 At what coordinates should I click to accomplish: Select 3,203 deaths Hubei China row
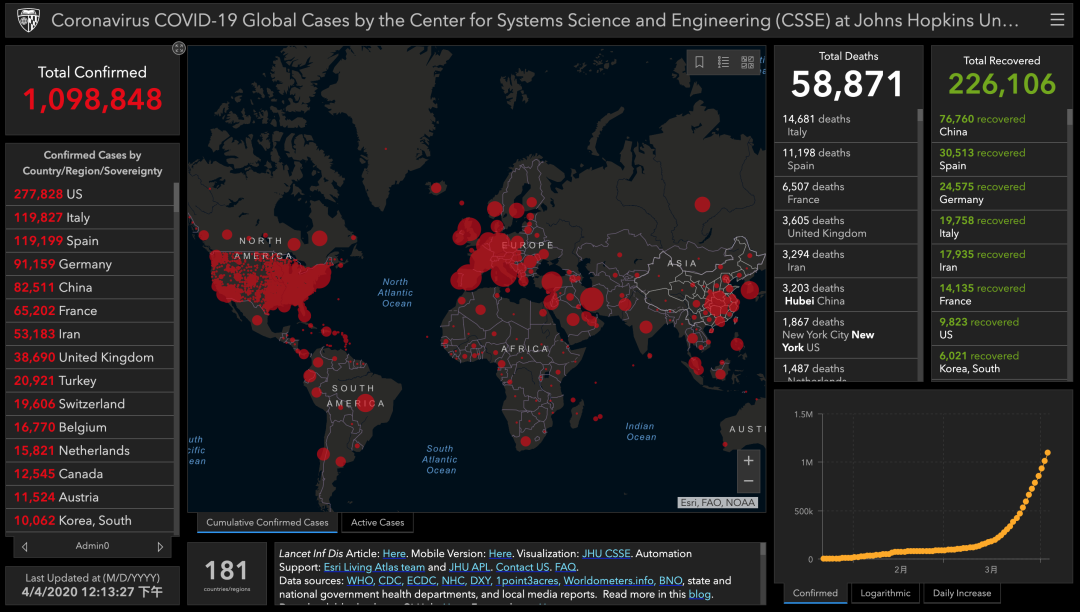[x=846, y=295]
